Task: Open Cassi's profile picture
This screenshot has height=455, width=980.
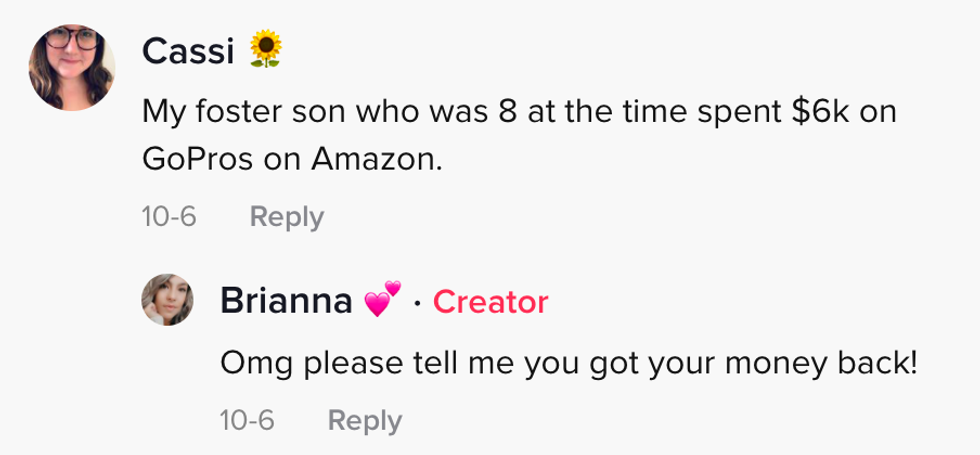Action: (70, 66)
